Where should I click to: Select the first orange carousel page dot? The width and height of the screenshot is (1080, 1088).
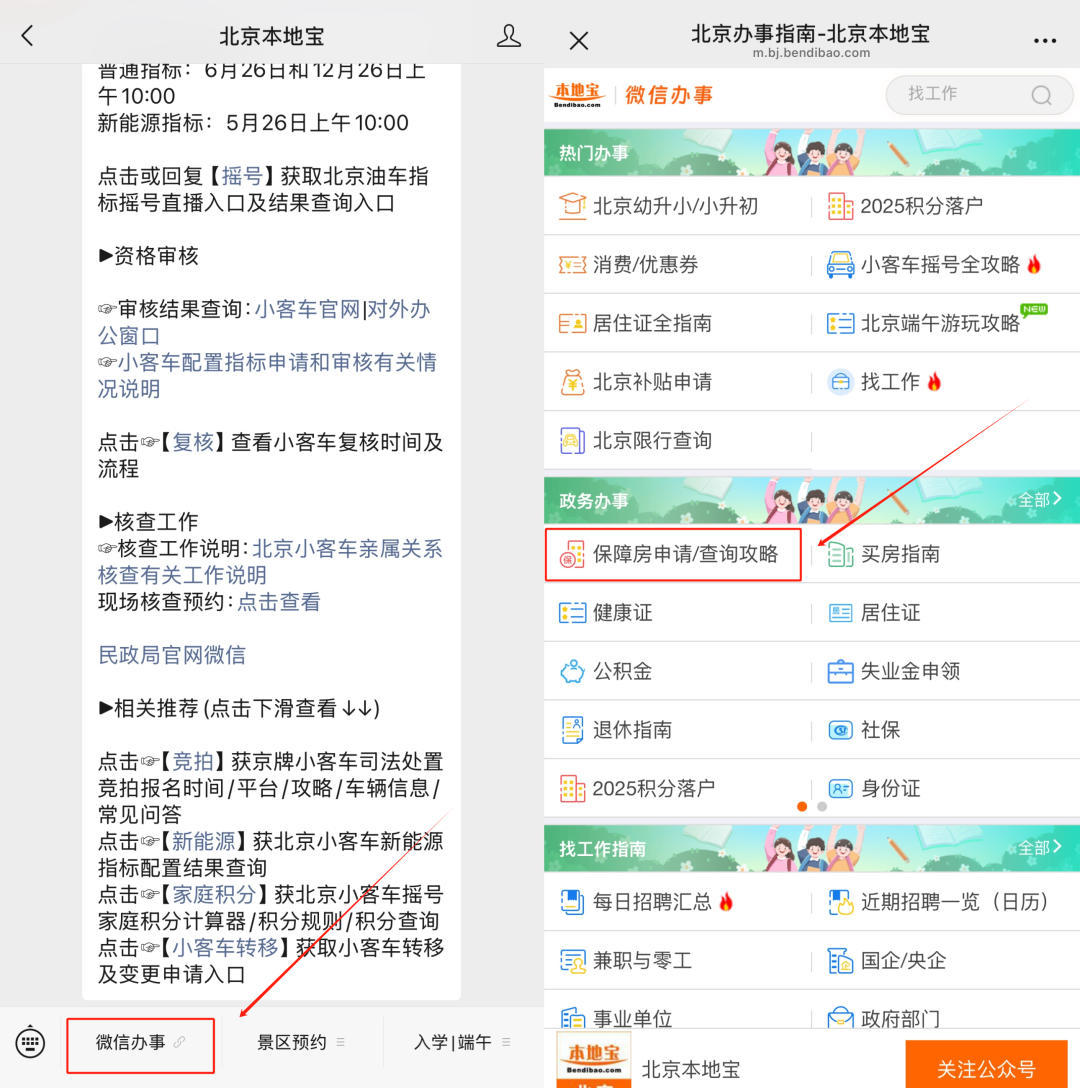coord(802,806)
